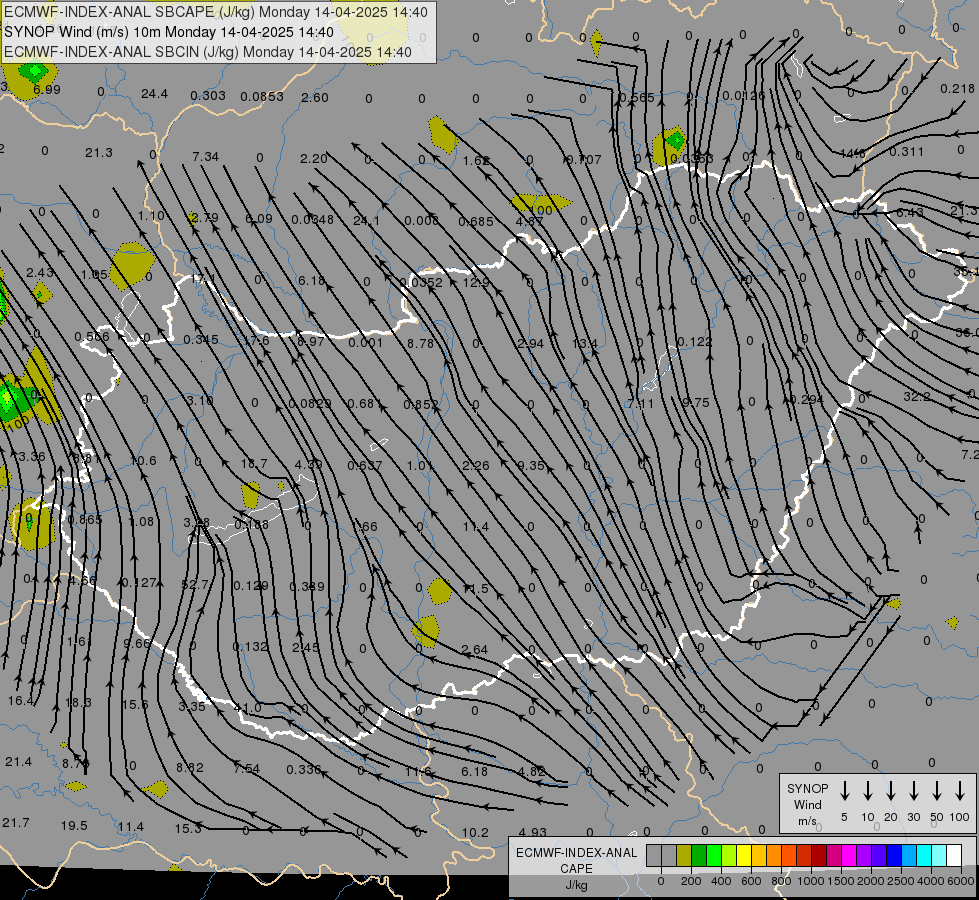Click the 2500 tick label on the CAPE scale
This screenshot has height=900, width=979.
coord(900,881)
